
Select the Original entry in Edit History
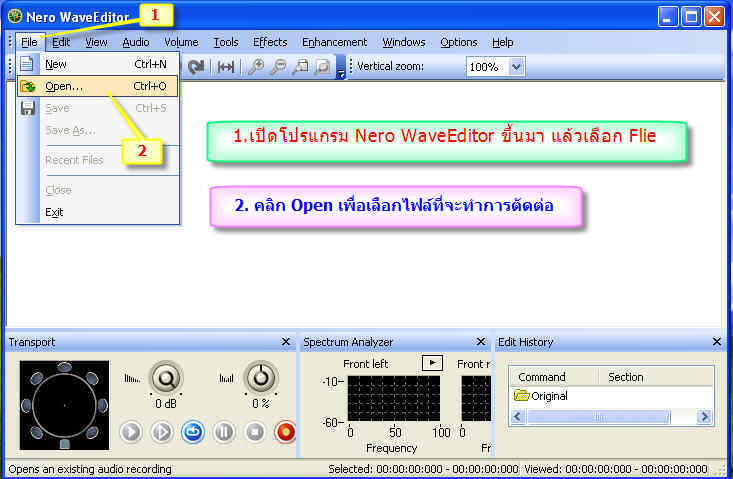[x=541, y=396]
